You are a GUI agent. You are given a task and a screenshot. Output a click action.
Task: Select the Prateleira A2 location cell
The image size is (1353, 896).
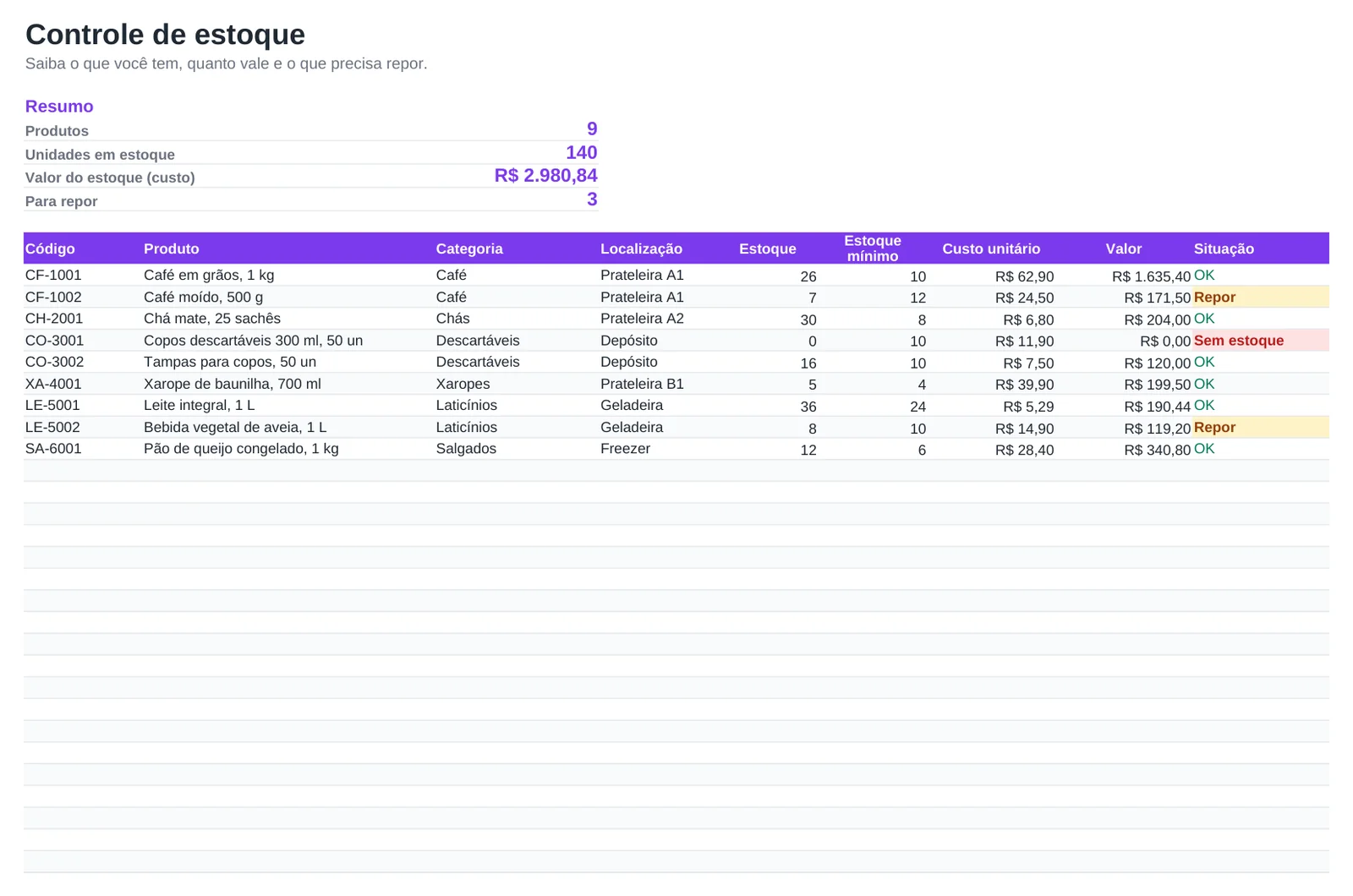pos(642,319)
